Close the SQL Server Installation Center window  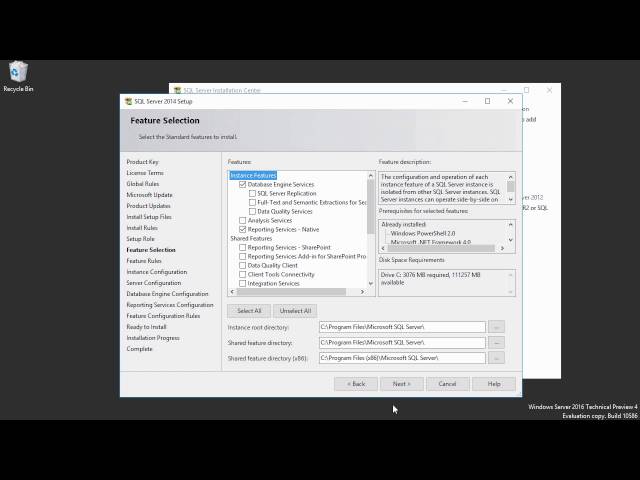[549, 90]
